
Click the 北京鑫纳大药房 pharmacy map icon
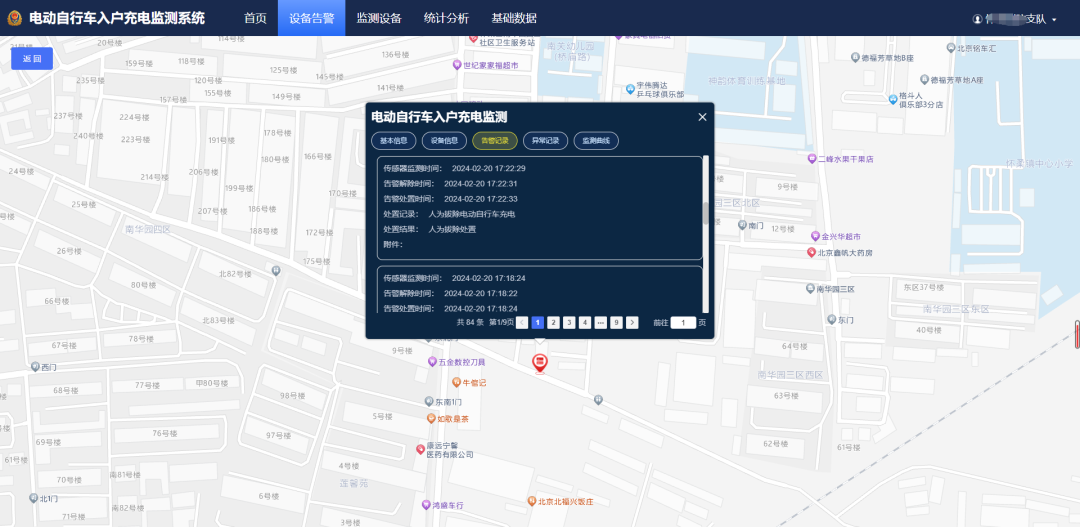tap(811, 253)
